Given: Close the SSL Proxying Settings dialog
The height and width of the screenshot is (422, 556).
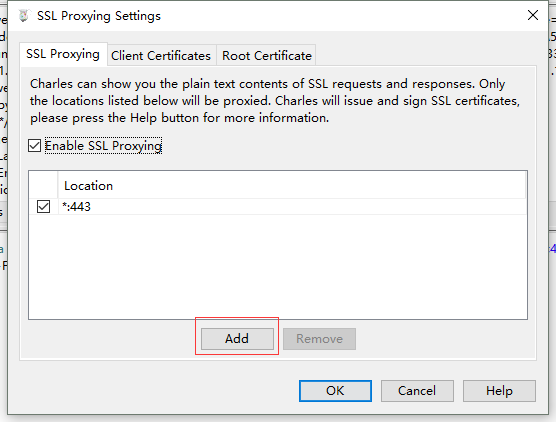Looking at the screenshot, I should tap(533, 15).
